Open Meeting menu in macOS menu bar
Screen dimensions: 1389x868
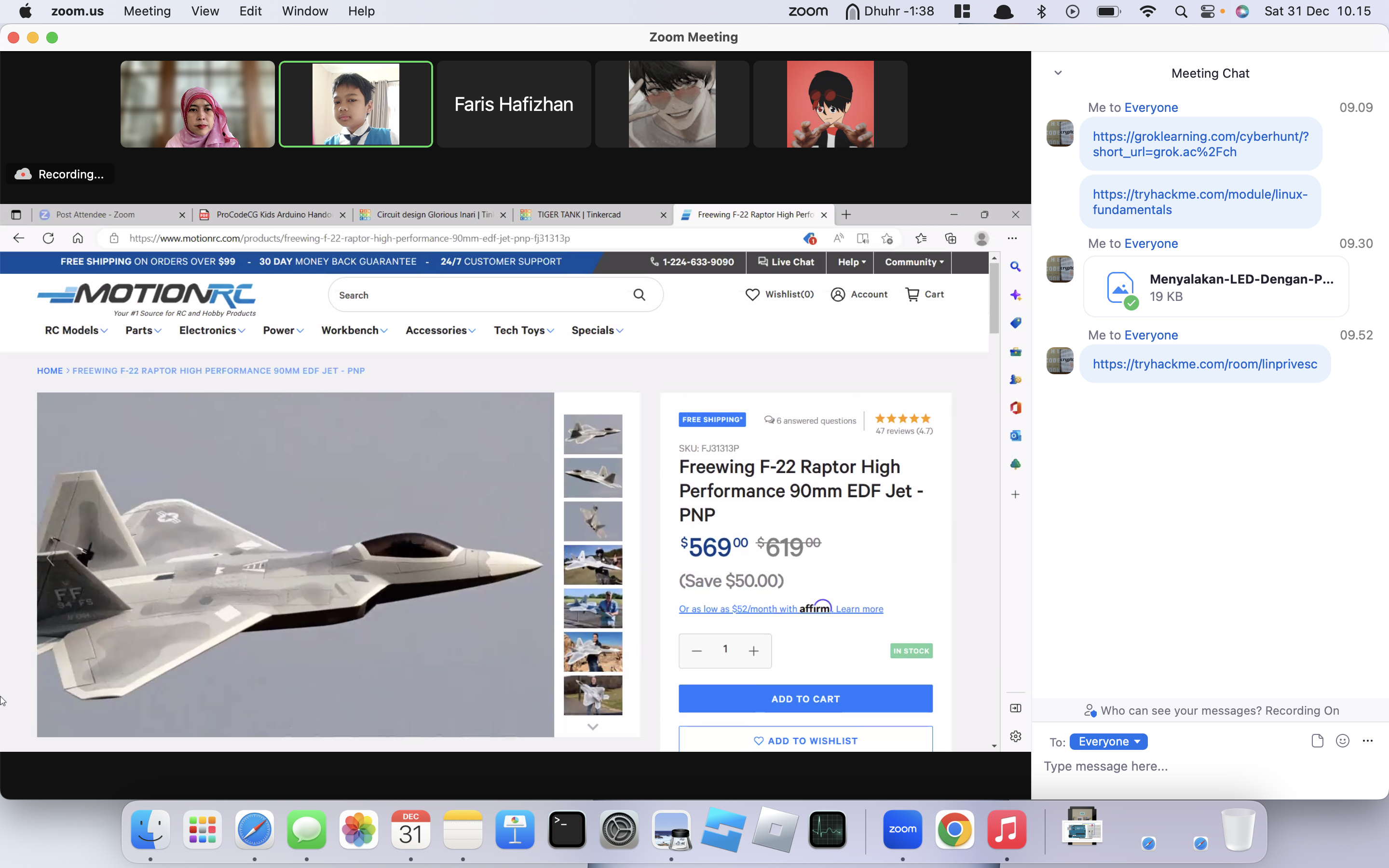[147, 12]
